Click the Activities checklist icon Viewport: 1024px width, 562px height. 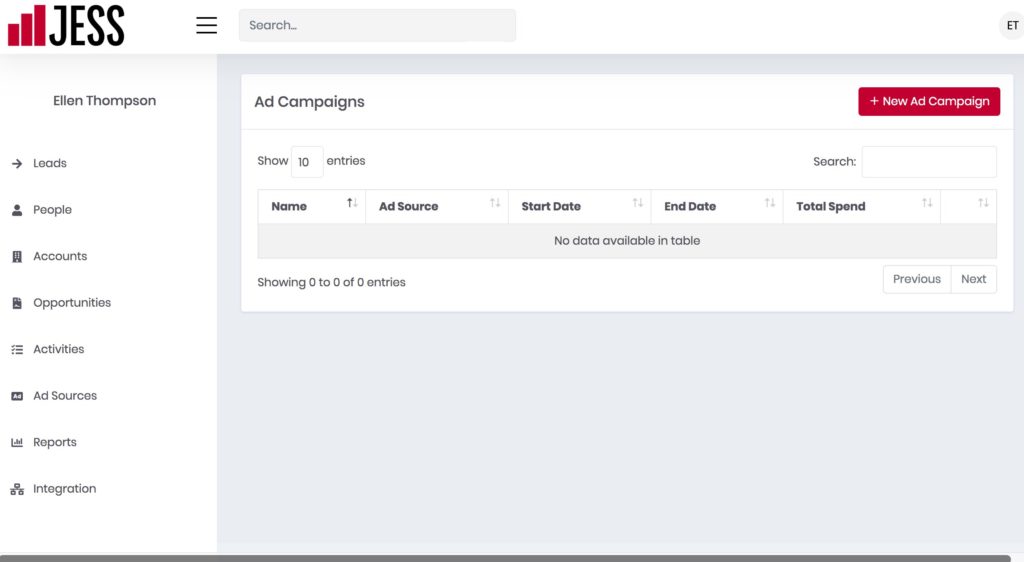point(17,349)
